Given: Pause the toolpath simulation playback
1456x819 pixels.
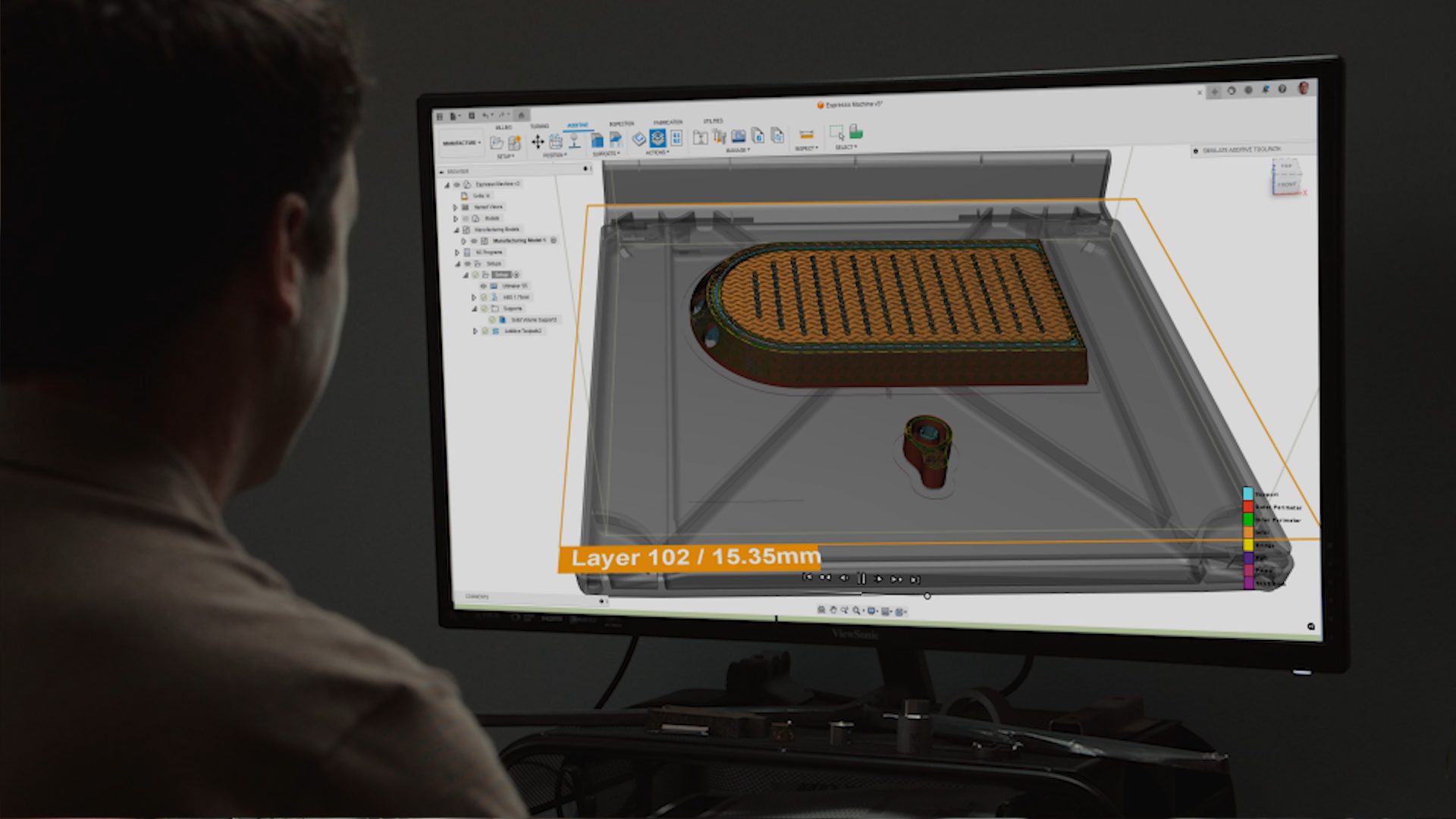Looking at the screenshot, I should click(861, 579).
